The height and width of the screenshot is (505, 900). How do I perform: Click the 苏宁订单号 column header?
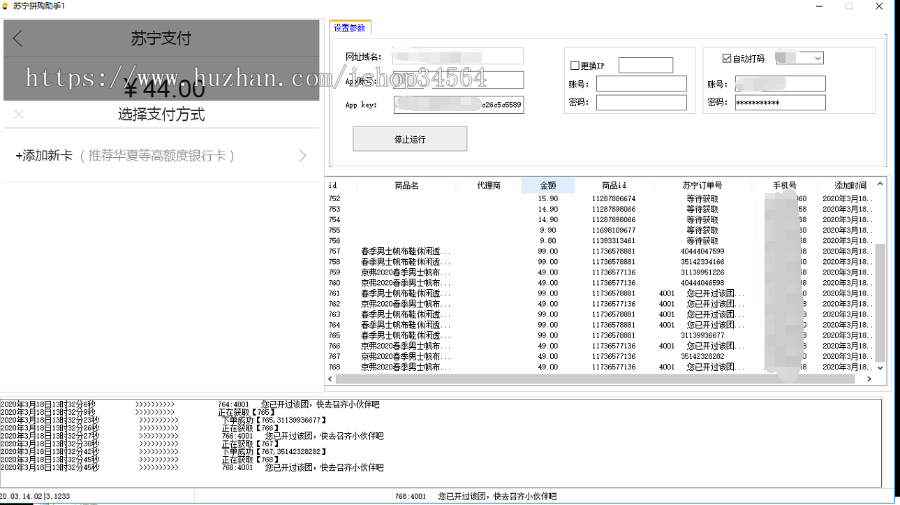tap(702, 185)
